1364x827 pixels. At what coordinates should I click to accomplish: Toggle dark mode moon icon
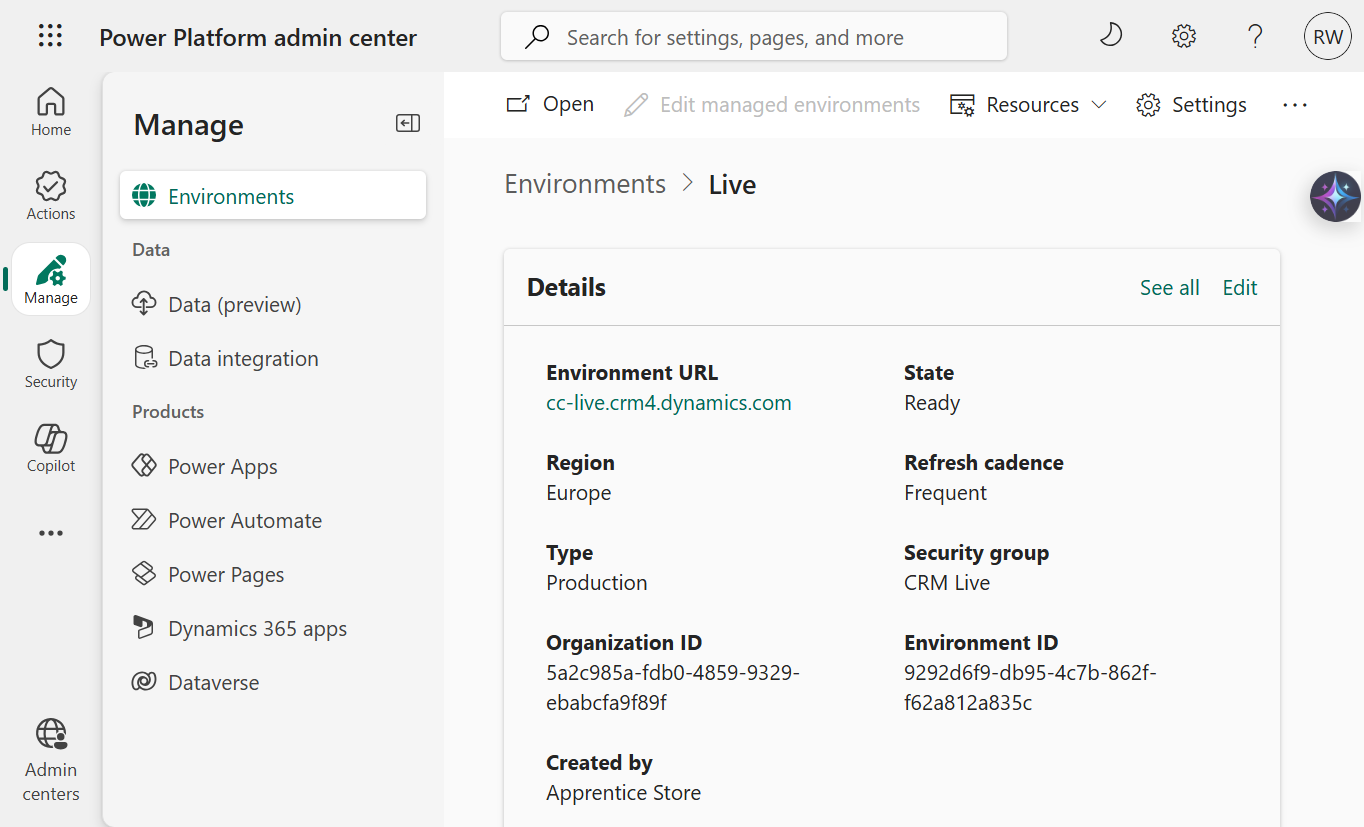pos(1111,37)
